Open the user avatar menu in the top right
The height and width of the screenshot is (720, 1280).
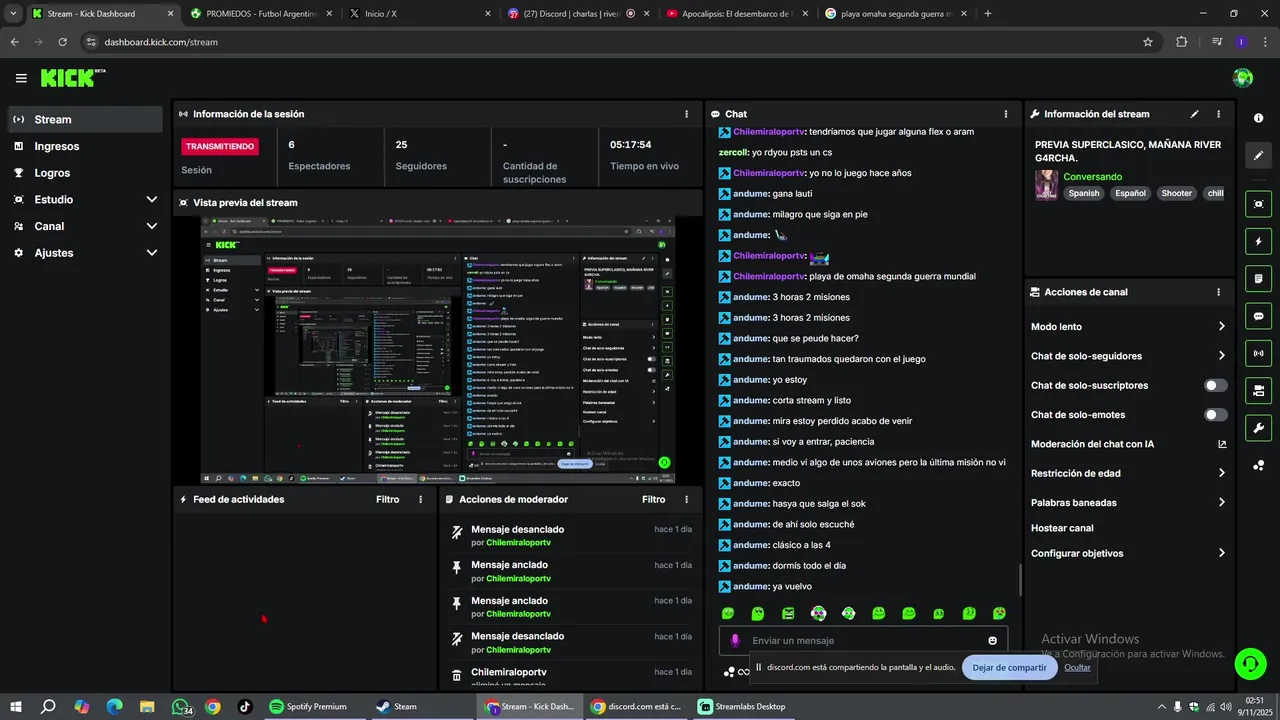coord(1243,78)
